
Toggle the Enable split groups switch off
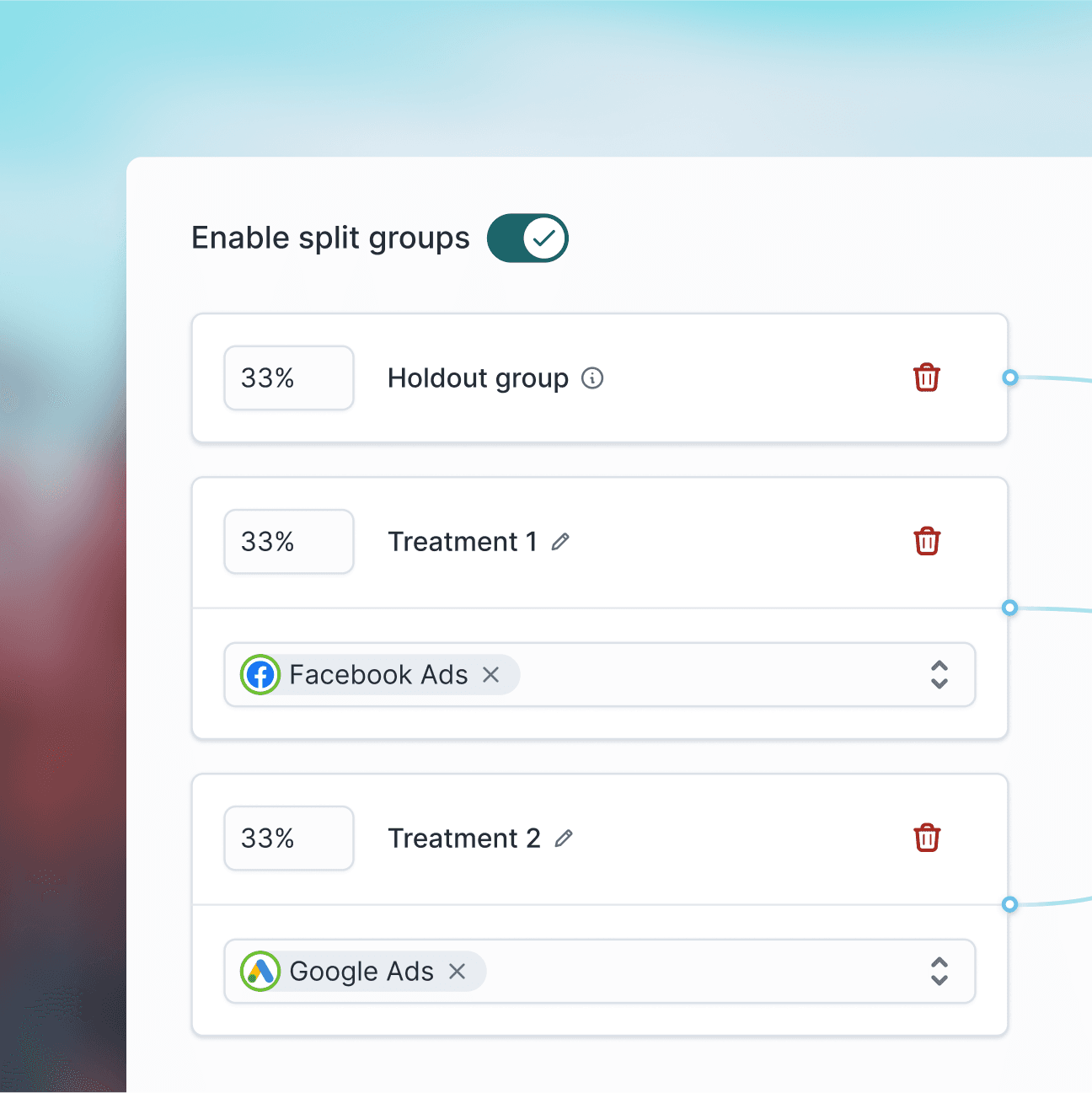(x=527, y=238)
